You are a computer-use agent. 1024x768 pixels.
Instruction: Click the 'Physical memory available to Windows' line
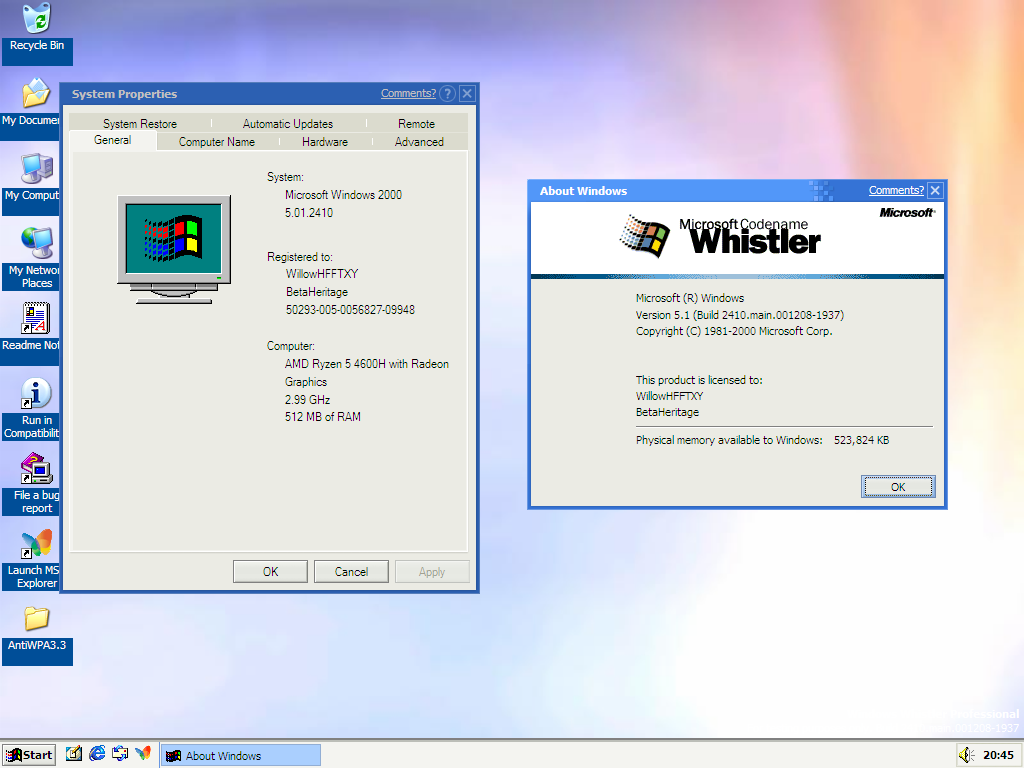pos(763,440)
